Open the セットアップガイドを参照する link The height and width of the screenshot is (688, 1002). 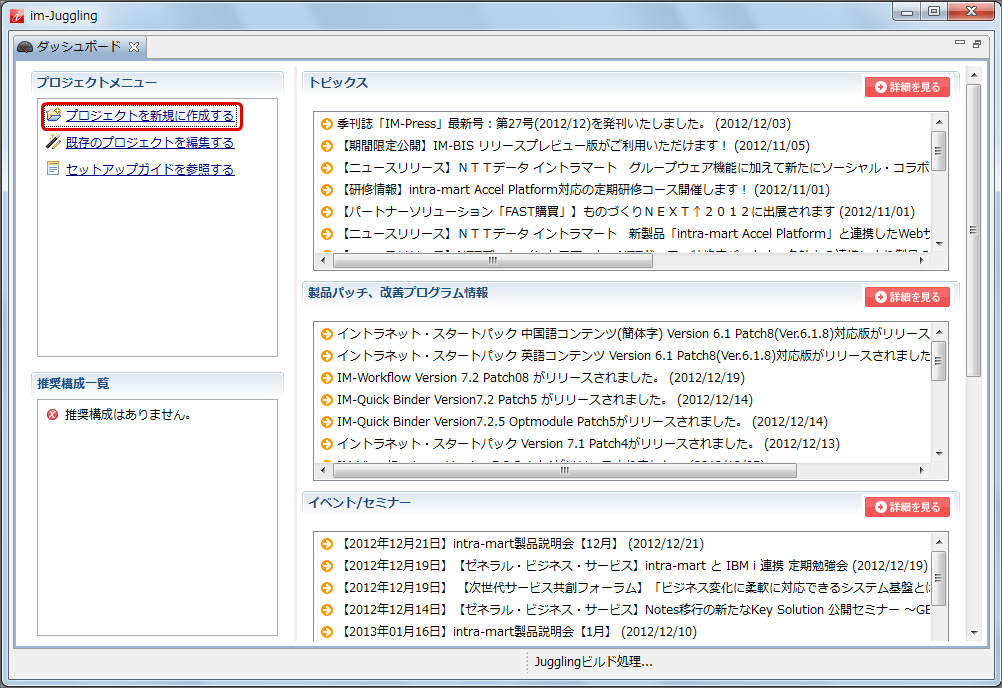150,169
